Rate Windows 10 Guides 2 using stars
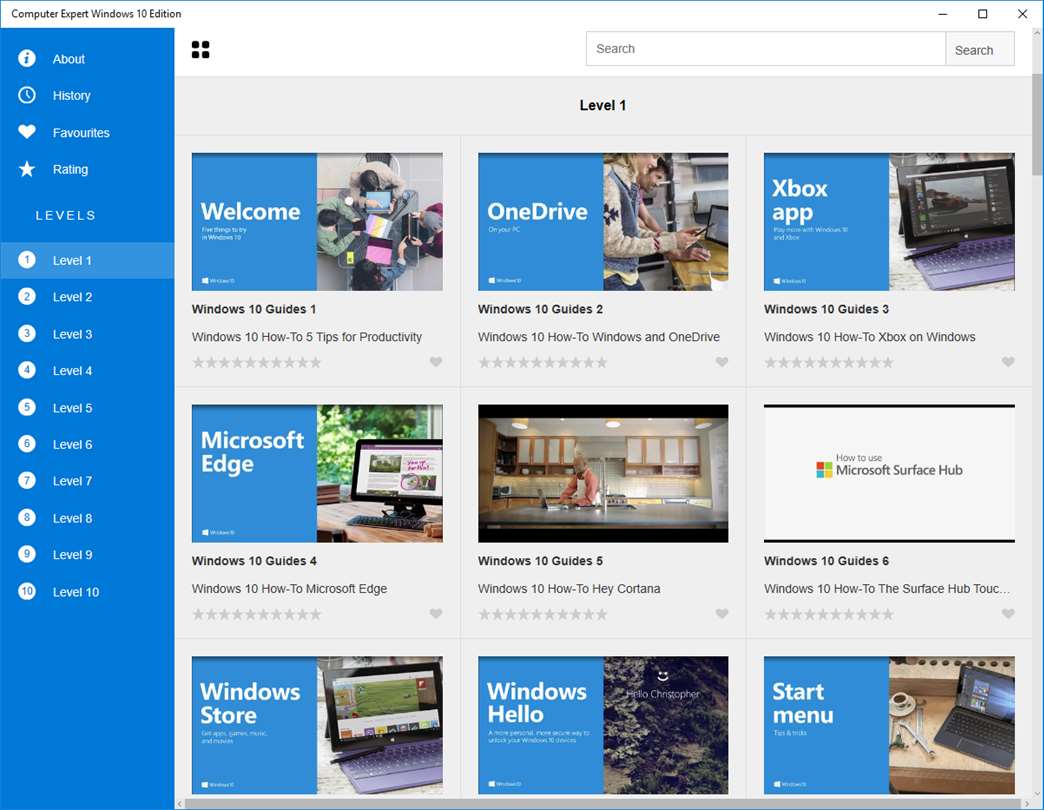Image resolution: width=1044 pixels, height=810 pixels. [x=543, y=363]
